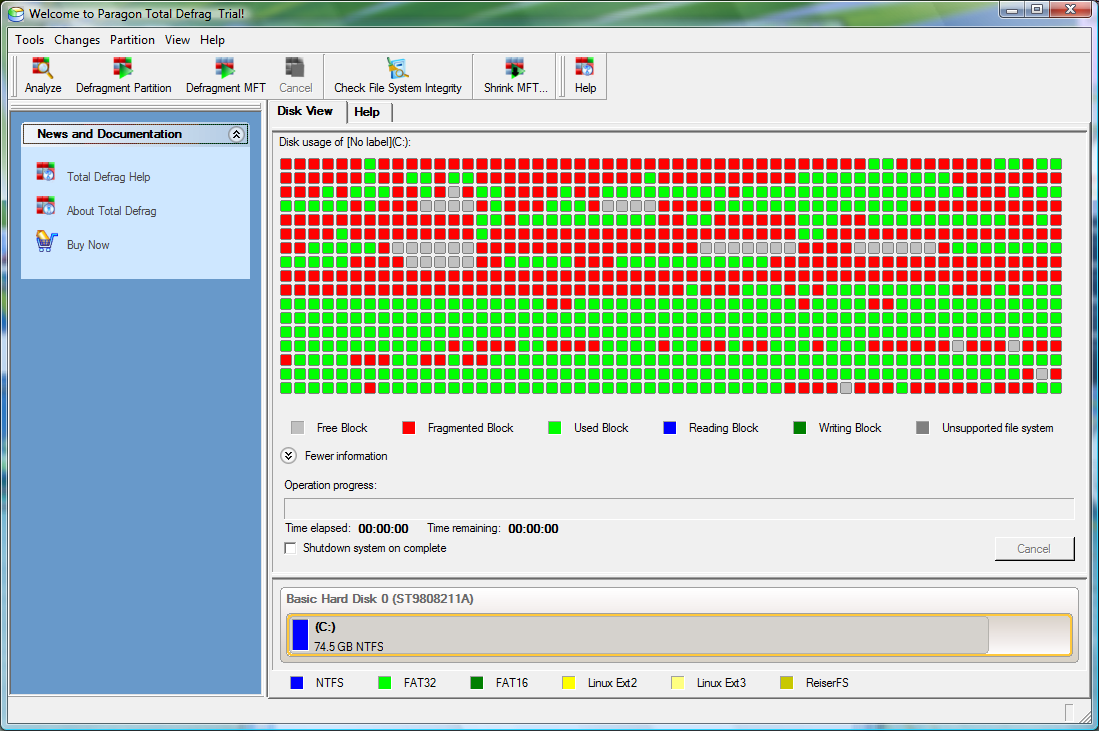Click the 'Disk usage of [No label](C:):' label
The image size is (1099, 731).
345,142
